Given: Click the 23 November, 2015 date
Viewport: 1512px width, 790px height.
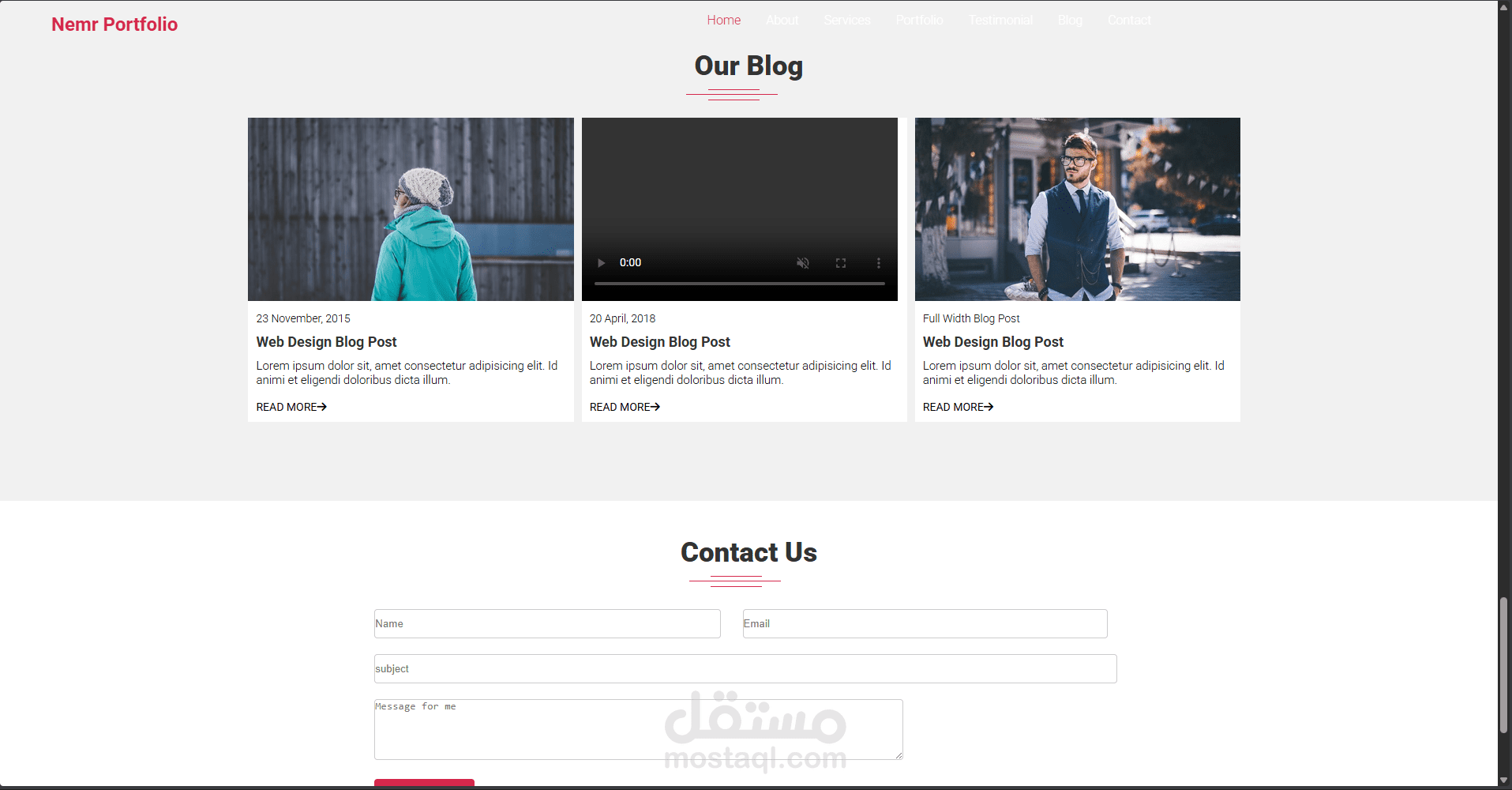Looking at the screenshot, I should [303, 318].
